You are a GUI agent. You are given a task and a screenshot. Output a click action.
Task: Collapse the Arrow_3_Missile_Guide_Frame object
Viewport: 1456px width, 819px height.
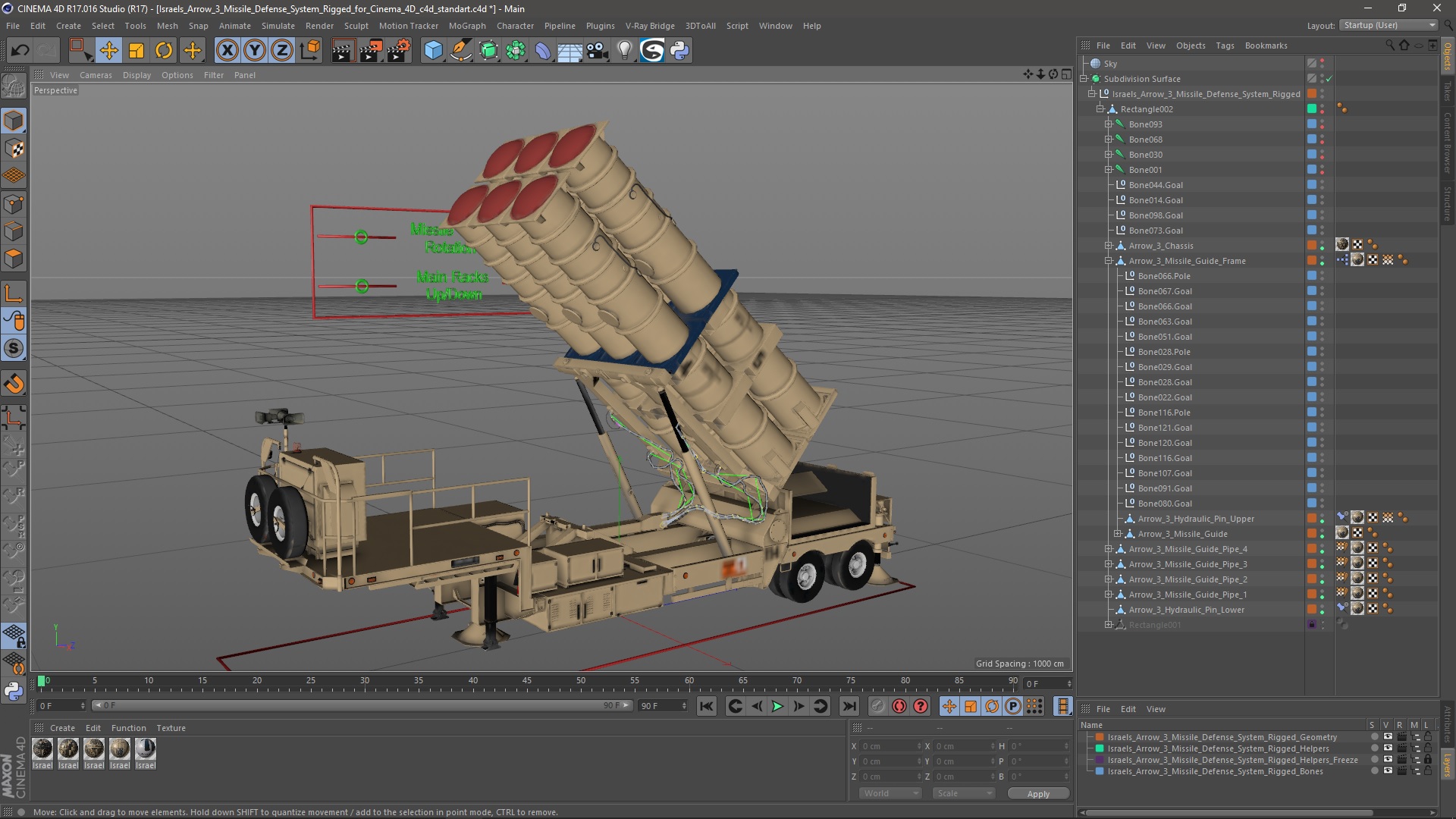click(1109, 261)
